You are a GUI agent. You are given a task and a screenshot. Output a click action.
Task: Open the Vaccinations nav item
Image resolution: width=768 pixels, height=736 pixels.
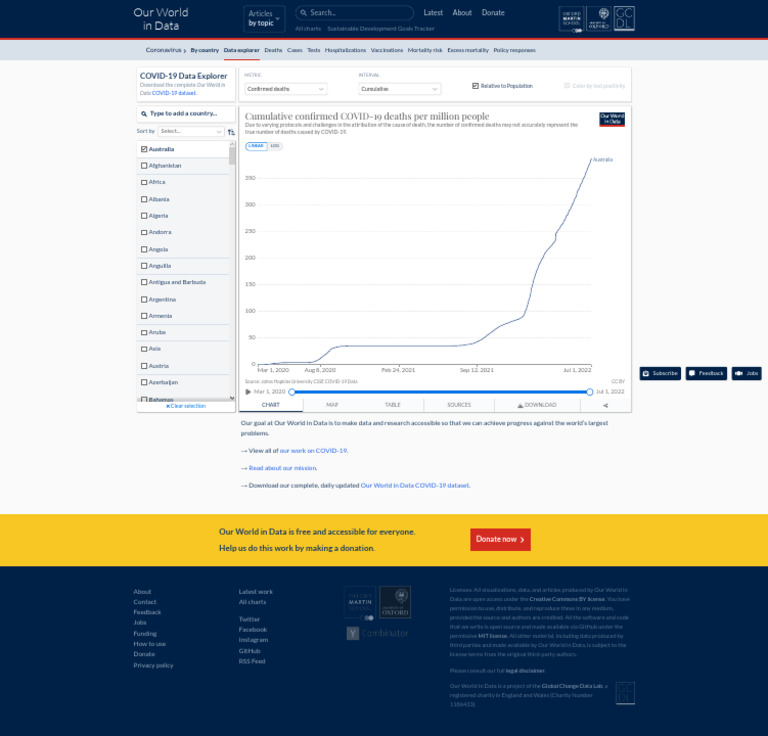click(387, 50)
